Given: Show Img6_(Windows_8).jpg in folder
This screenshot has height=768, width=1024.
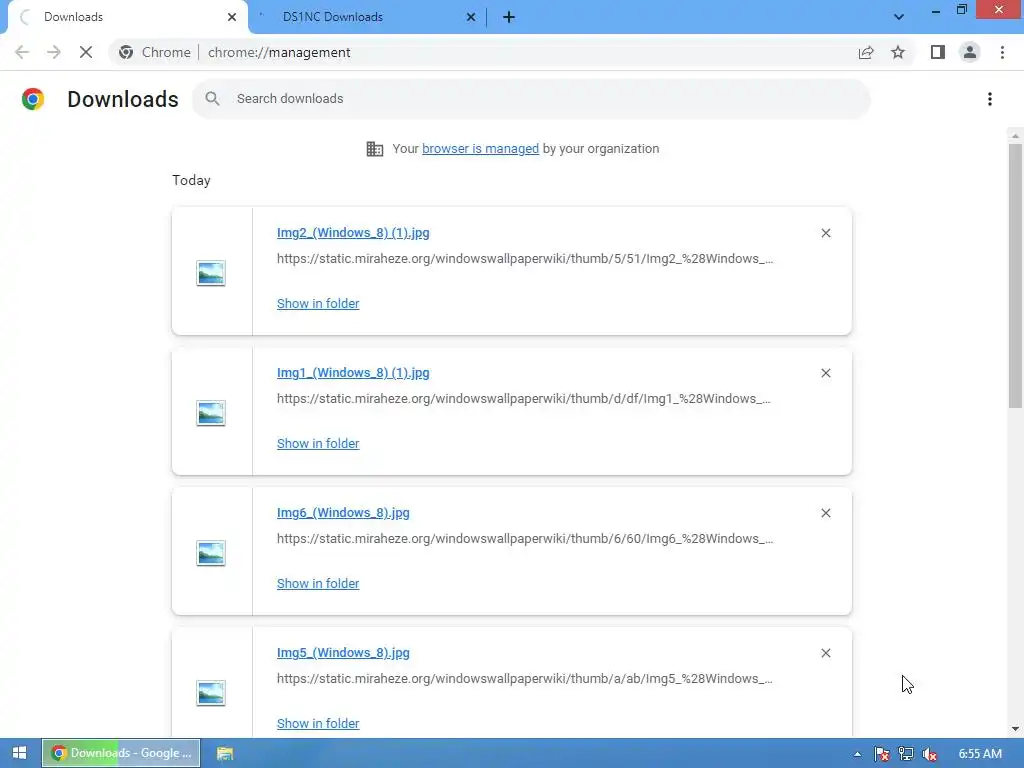Looking at the screenshot, I should 318,584.
